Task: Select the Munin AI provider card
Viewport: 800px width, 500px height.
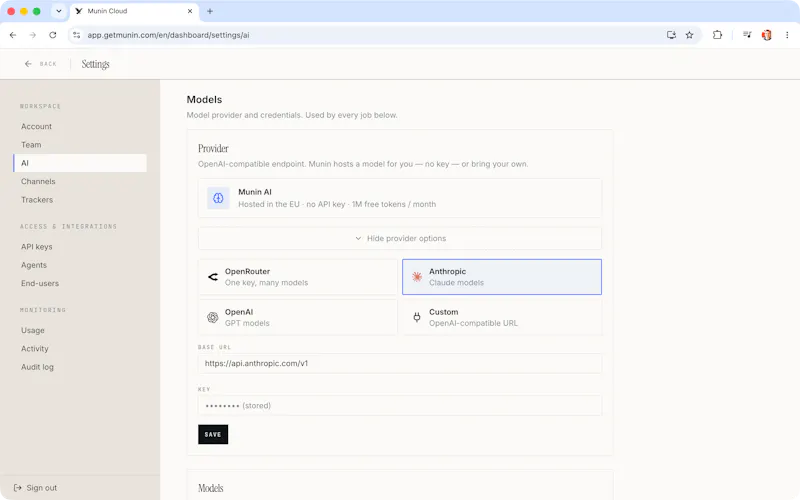Action: 399,198
